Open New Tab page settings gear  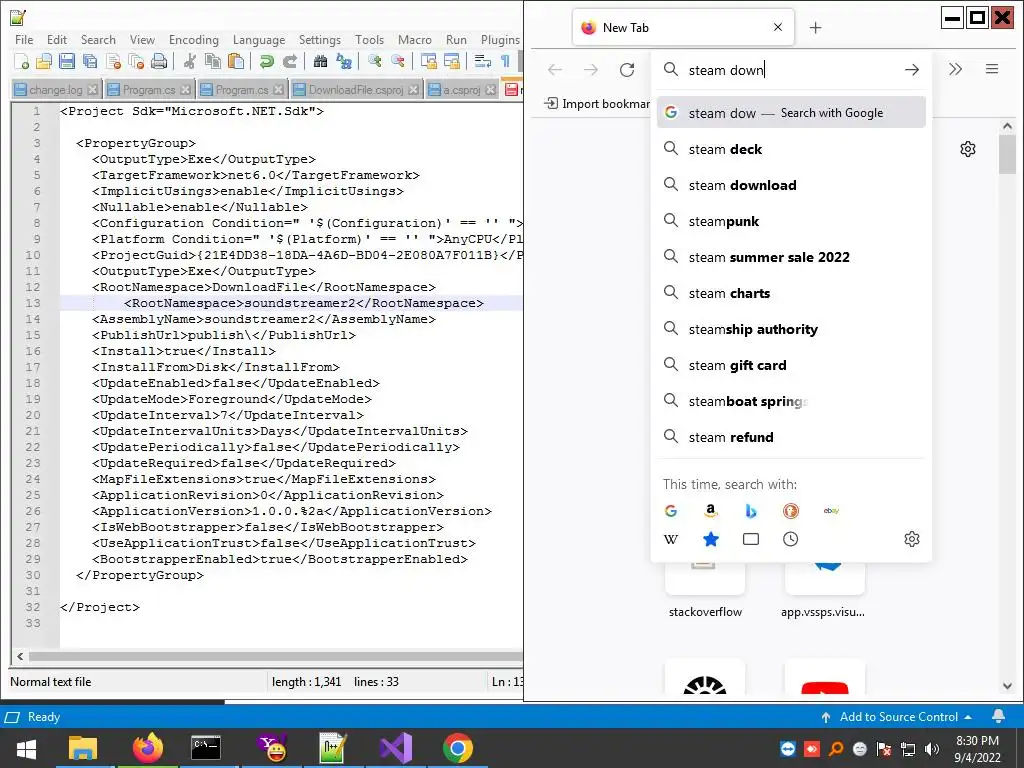pyautogui.click(x=968, y=149)
